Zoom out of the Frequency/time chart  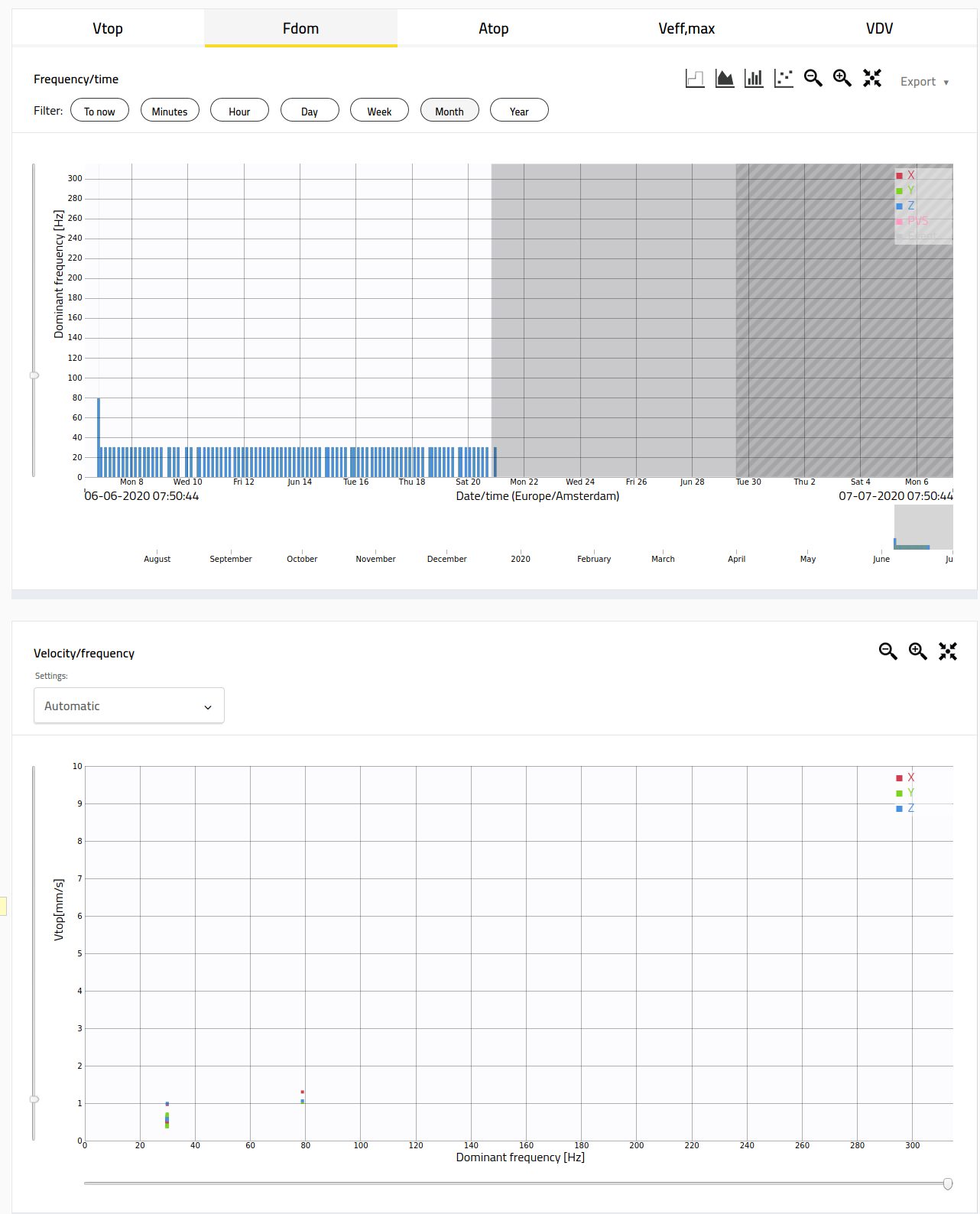point(813,79)
